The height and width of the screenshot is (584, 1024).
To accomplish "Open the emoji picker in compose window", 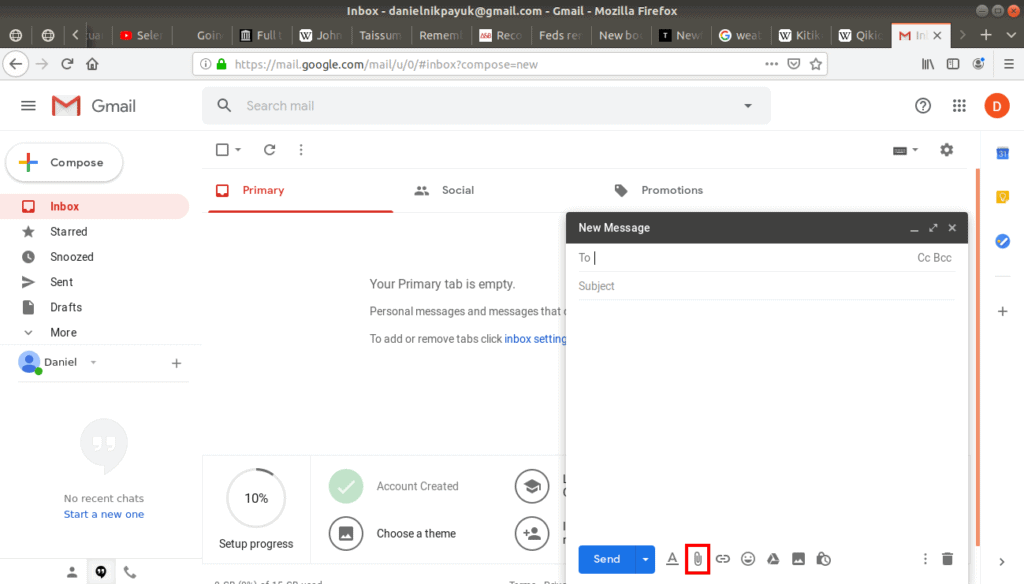I will coord(748,559).
